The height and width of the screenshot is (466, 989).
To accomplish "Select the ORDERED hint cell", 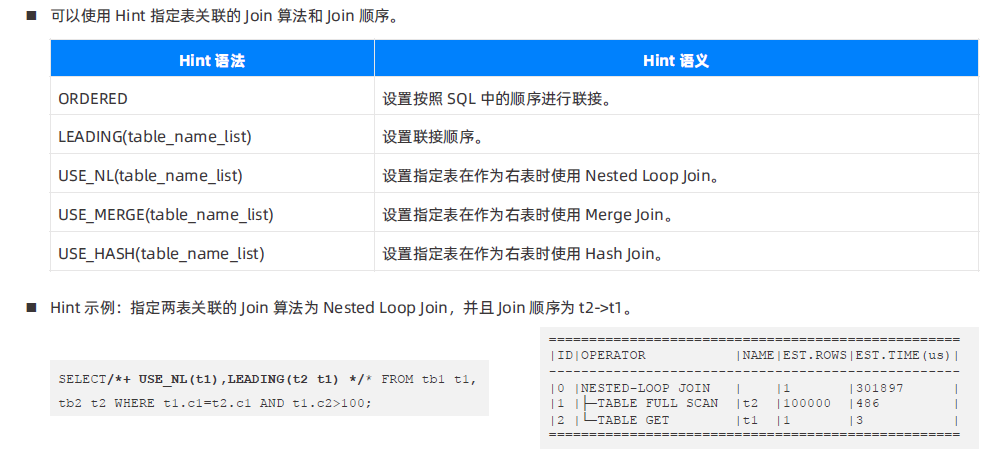I will (x=213, y=99).
